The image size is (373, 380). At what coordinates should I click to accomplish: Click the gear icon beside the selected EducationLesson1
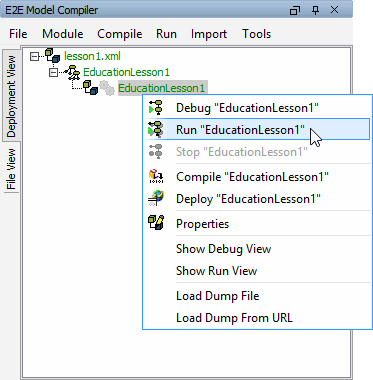pos(107,88)
